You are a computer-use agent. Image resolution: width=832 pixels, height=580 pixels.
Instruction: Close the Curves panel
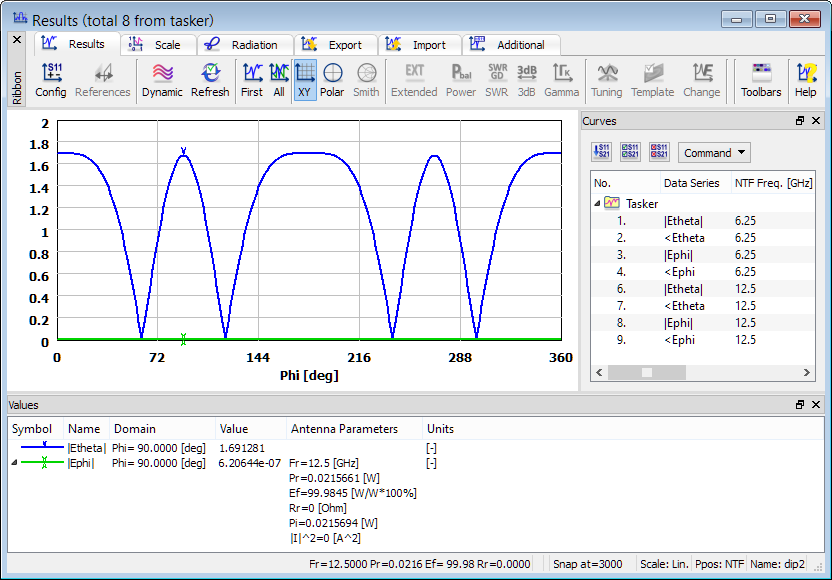click(817, 121)
